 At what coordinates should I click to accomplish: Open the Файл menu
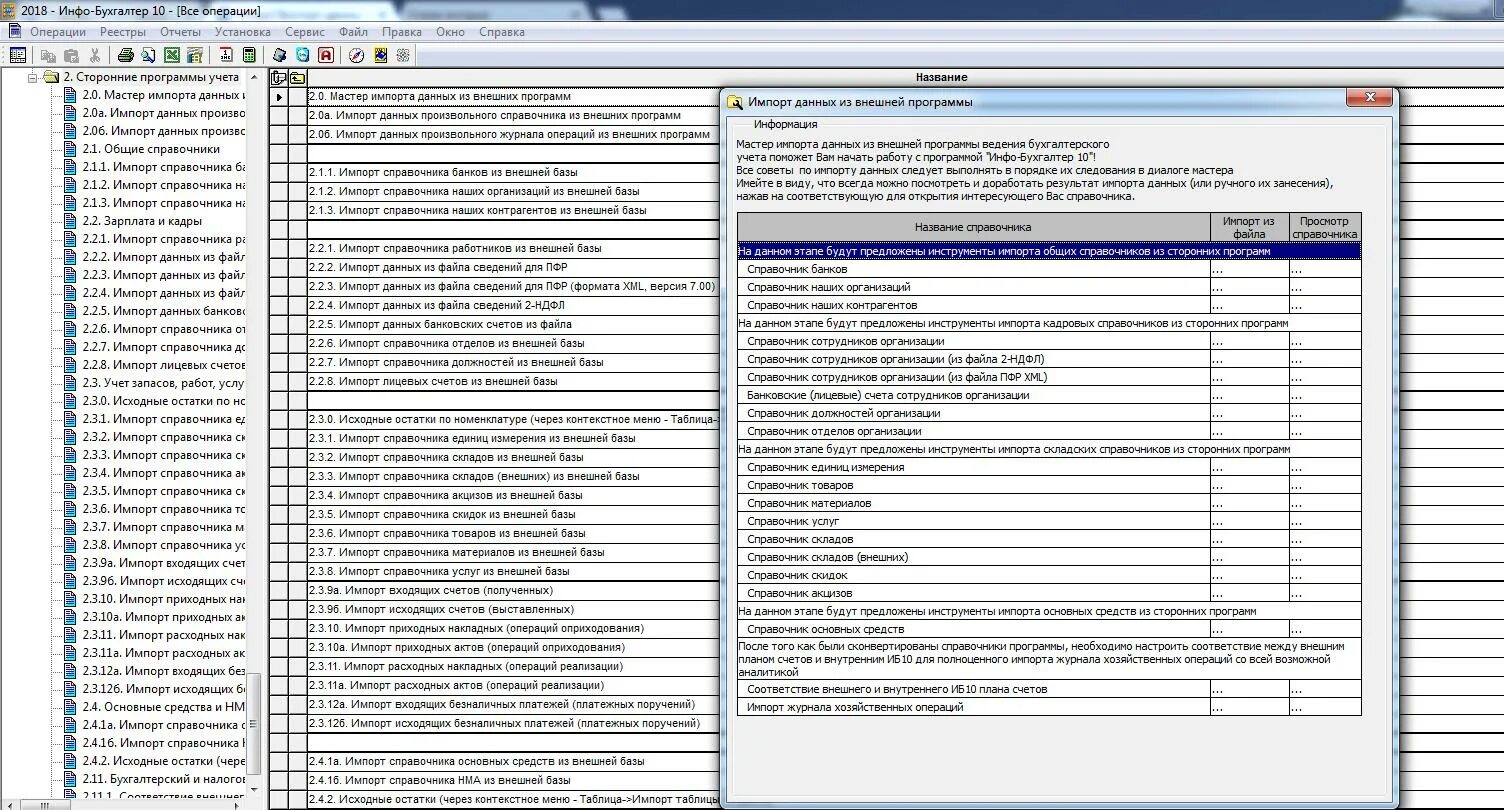[x=353, y=32]
